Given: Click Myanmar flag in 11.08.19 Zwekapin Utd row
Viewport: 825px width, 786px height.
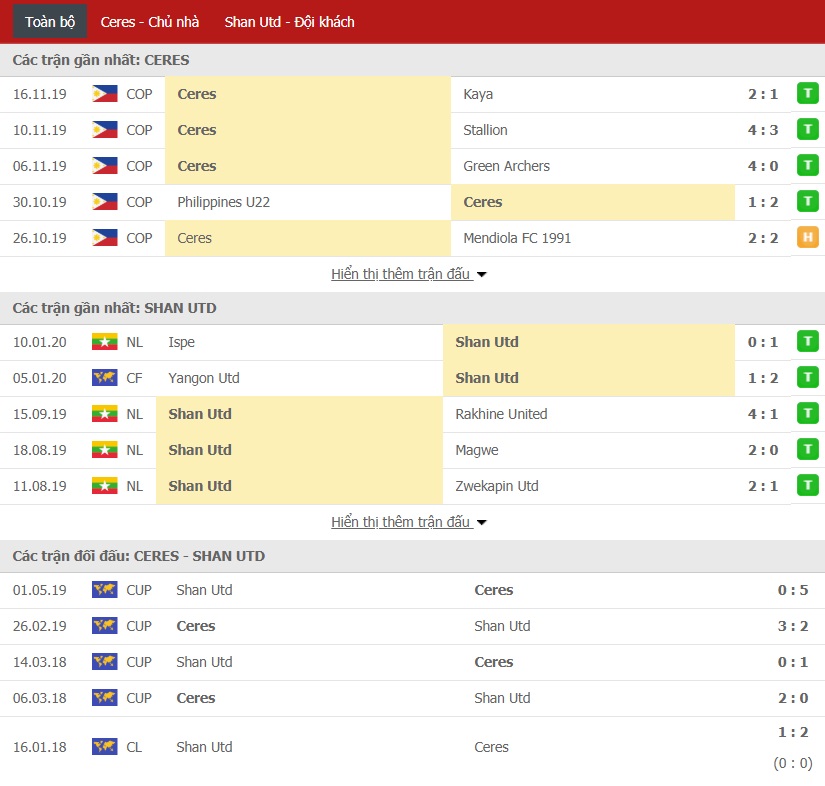Looking at the screenshot, I should coord(105,486).
